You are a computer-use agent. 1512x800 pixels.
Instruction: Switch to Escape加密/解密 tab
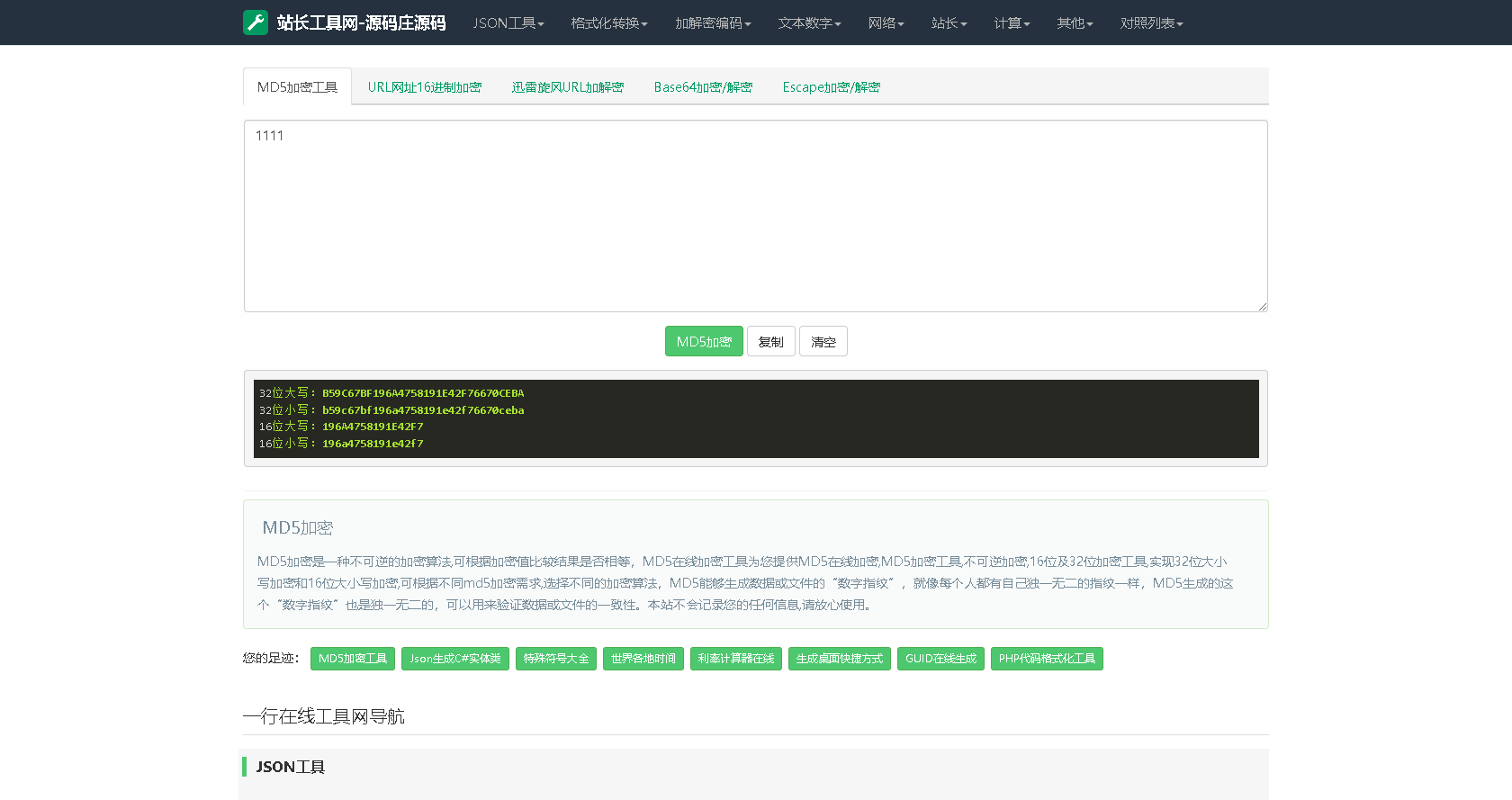pos(831,87)
